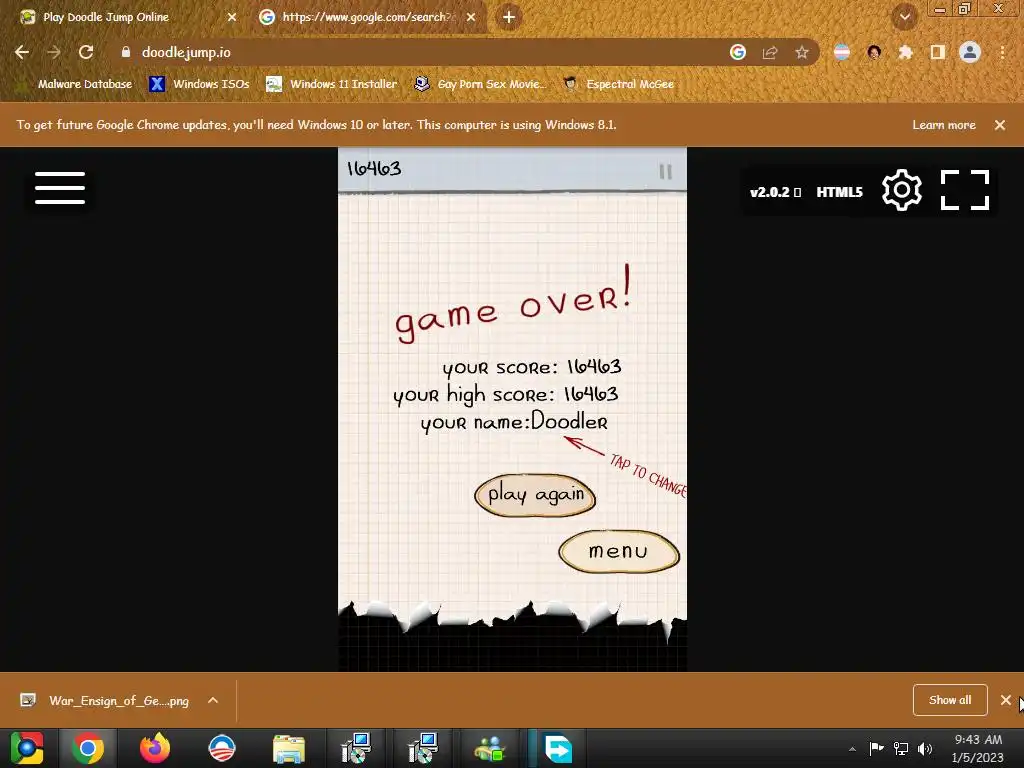Open the Windows 11 Installer bookmark
The width and height of the screenshot is (1024, 768).
(x=332, y=84)
